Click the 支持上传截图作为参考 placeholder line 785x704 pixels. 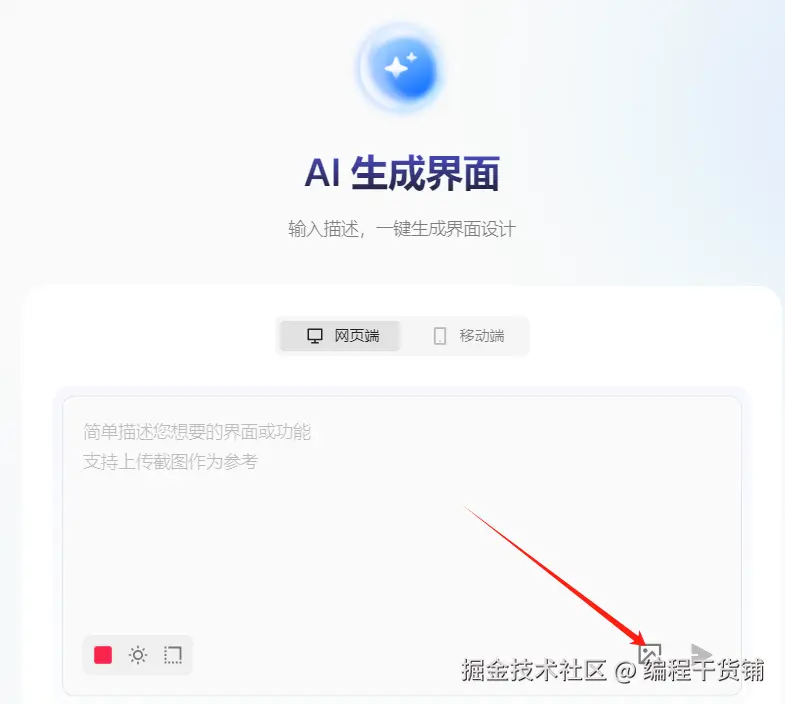[170, 461]
